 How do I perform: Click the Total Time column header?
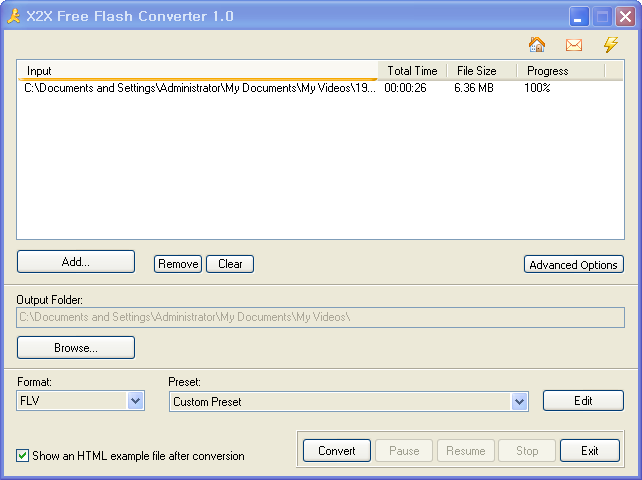pos(412,71)
